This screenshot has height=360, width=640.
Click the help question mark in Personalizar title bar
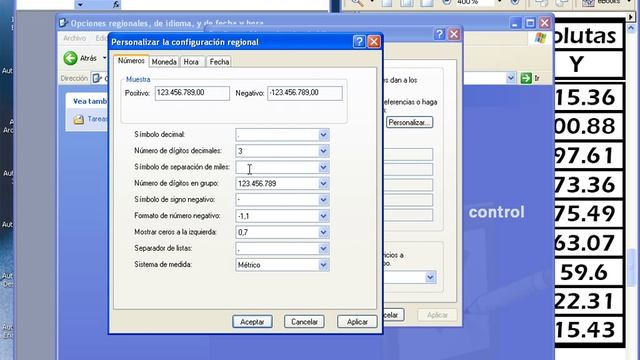tap(359, 42)
